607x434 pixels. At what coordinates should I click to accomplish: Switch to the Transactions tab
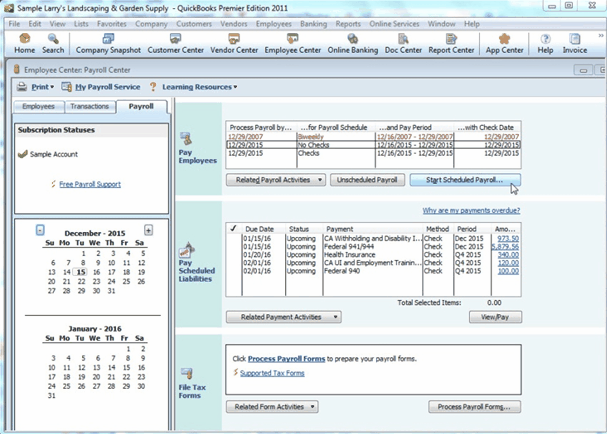[89, 106]
